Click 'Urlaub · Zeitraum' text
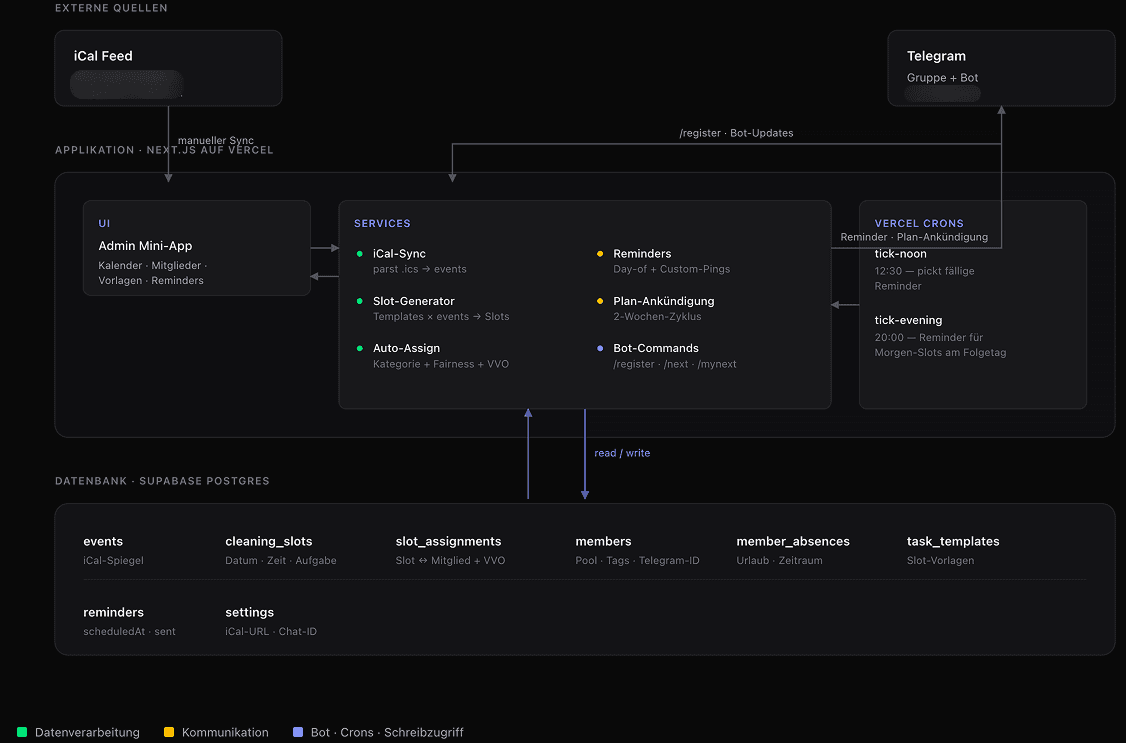 (779, 561)
